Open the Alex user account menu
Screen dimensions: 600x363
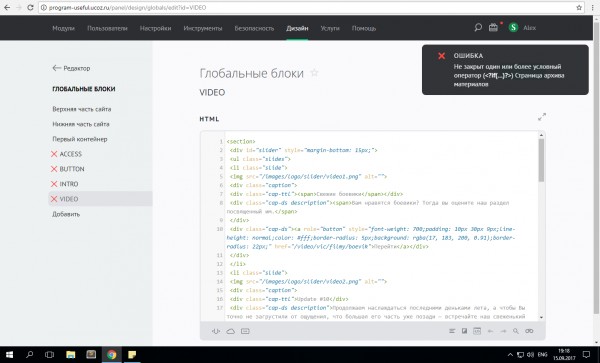(x=530, y=28)
